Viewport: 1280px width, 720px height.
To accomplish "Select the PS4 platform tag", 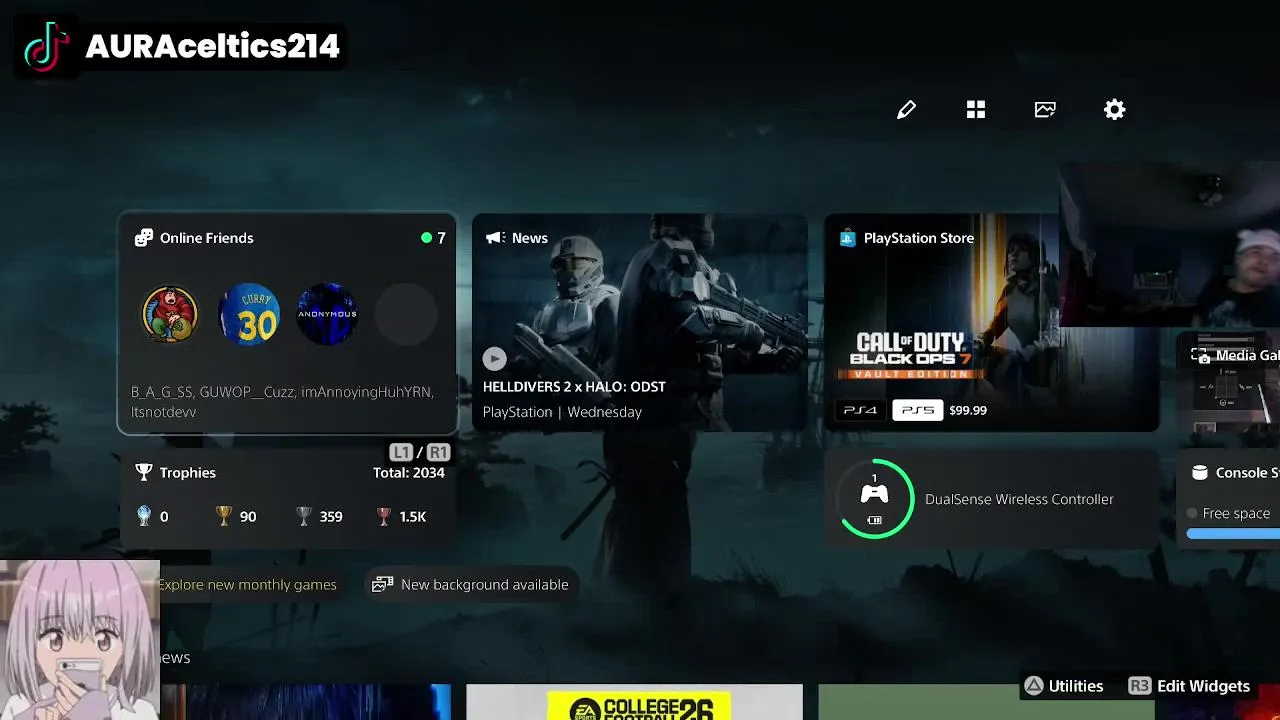I will 860,410.
